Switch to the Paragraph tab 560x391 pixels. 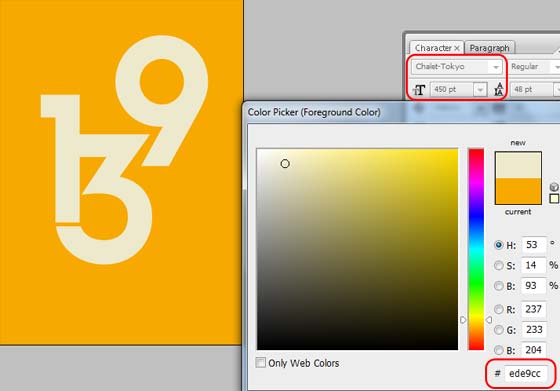489,48
